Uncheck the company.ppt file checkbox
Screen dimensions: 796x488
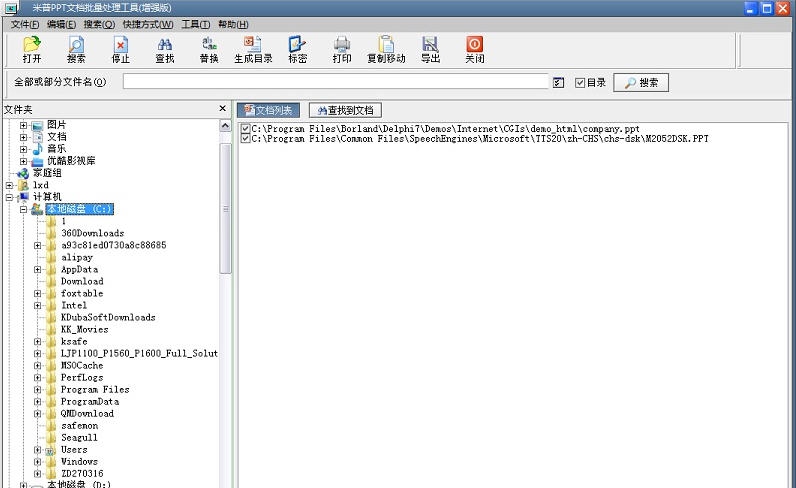tap(246, 129)
